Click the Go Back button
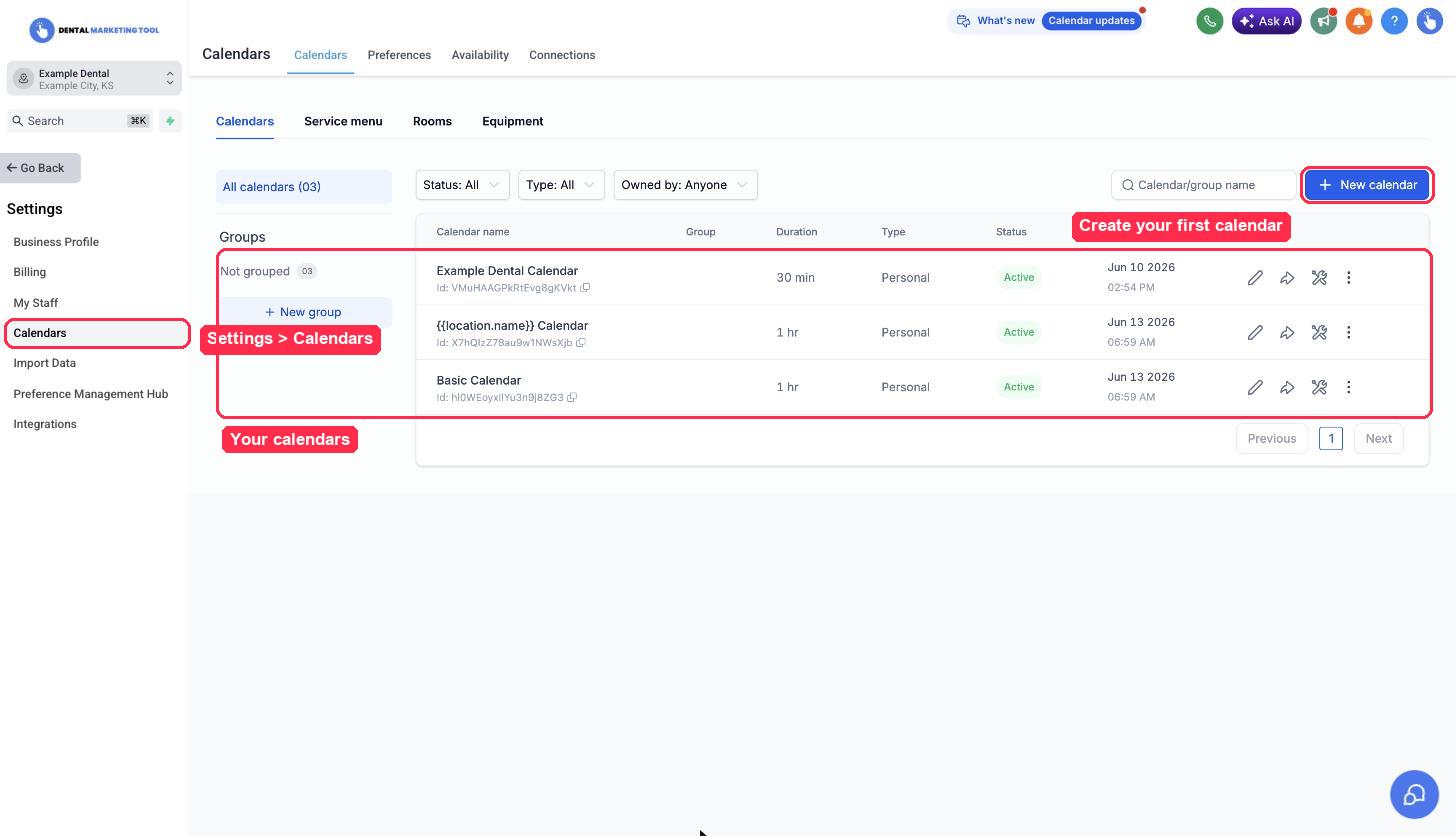The width and height of the screenshot is (1456, 836). tap(40, 168)
